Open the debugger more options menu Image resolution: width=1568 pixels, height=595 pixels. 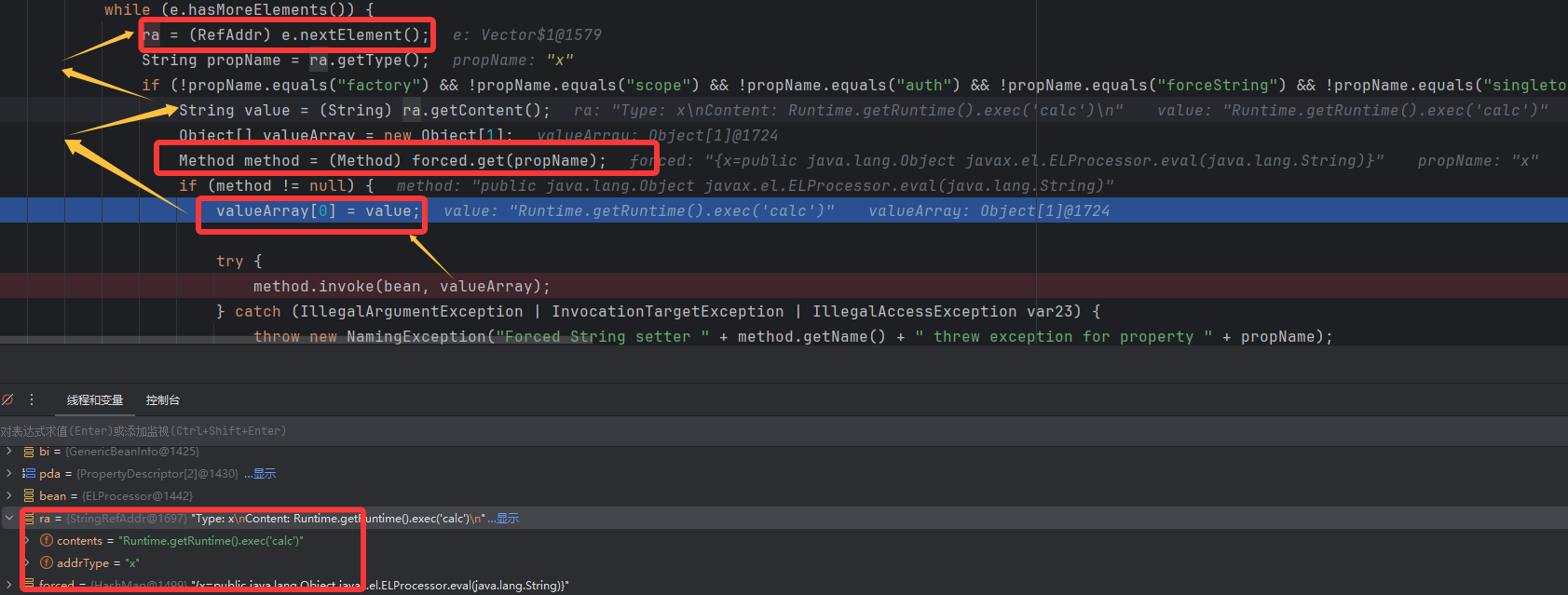pos(32,399)
